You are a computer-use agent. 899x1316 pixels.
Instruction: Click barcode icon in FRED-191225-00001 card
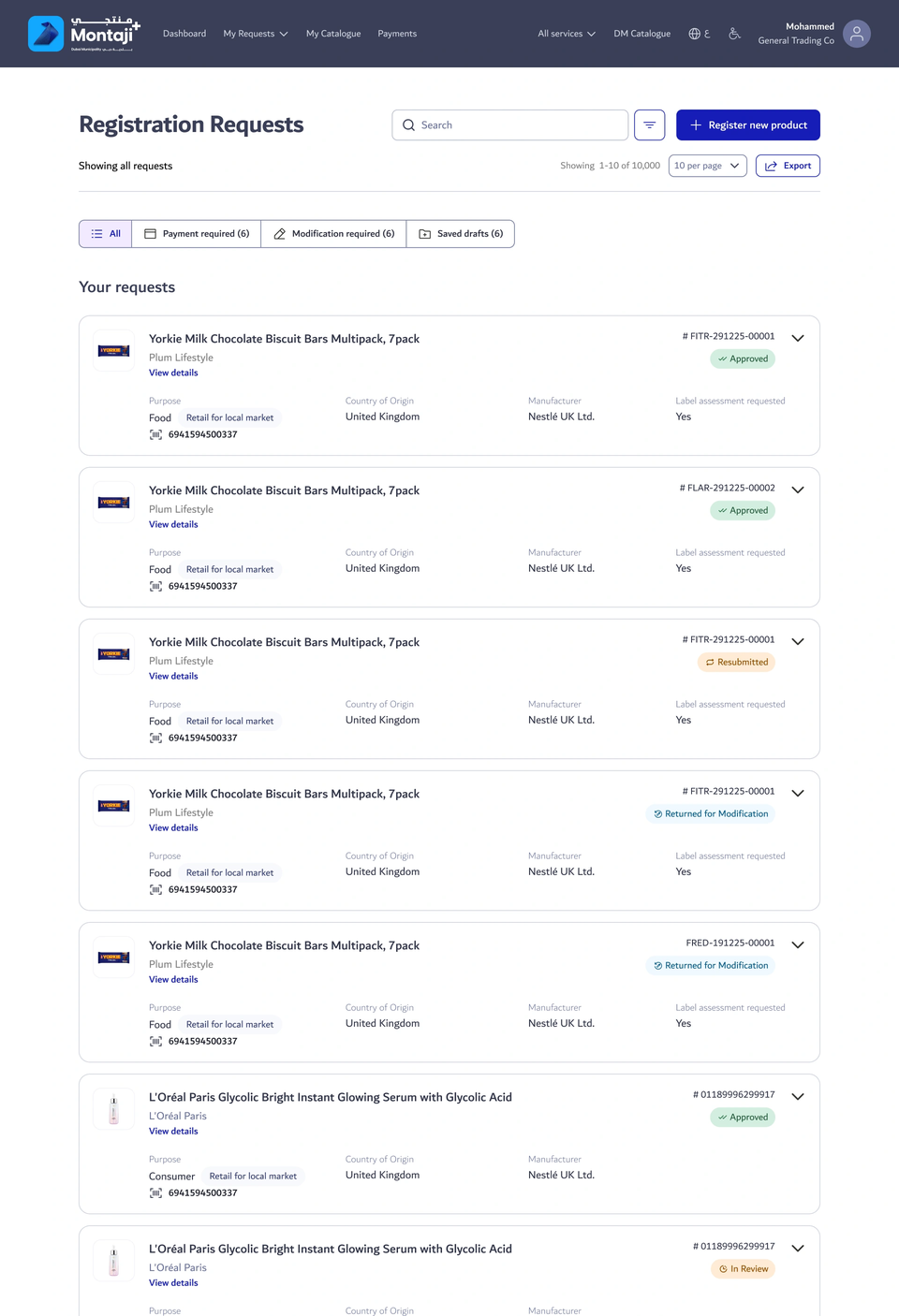(155, 1041)
